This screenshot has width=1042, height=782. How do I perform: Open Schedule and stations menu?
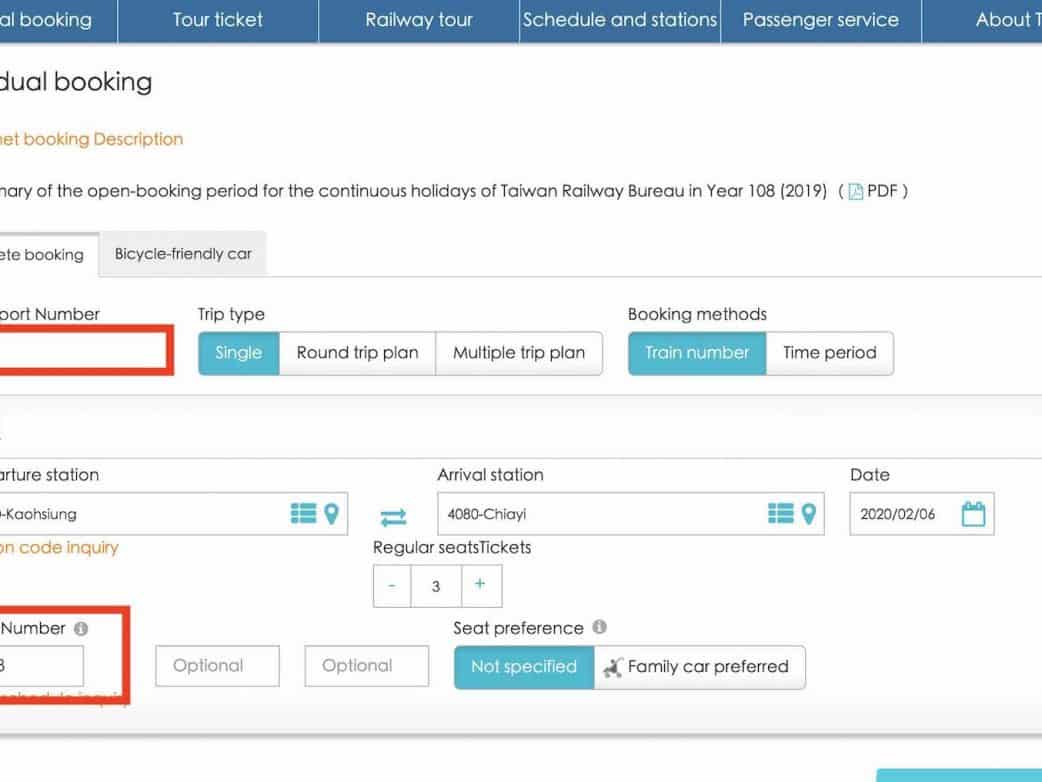[620, 20]
